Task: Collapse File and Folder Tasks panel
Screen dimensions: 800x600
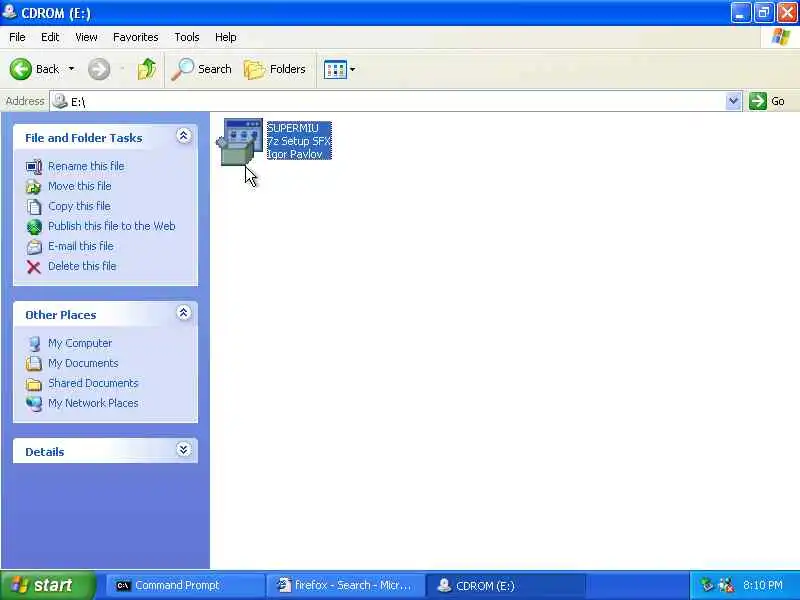Action: point(184,136)
